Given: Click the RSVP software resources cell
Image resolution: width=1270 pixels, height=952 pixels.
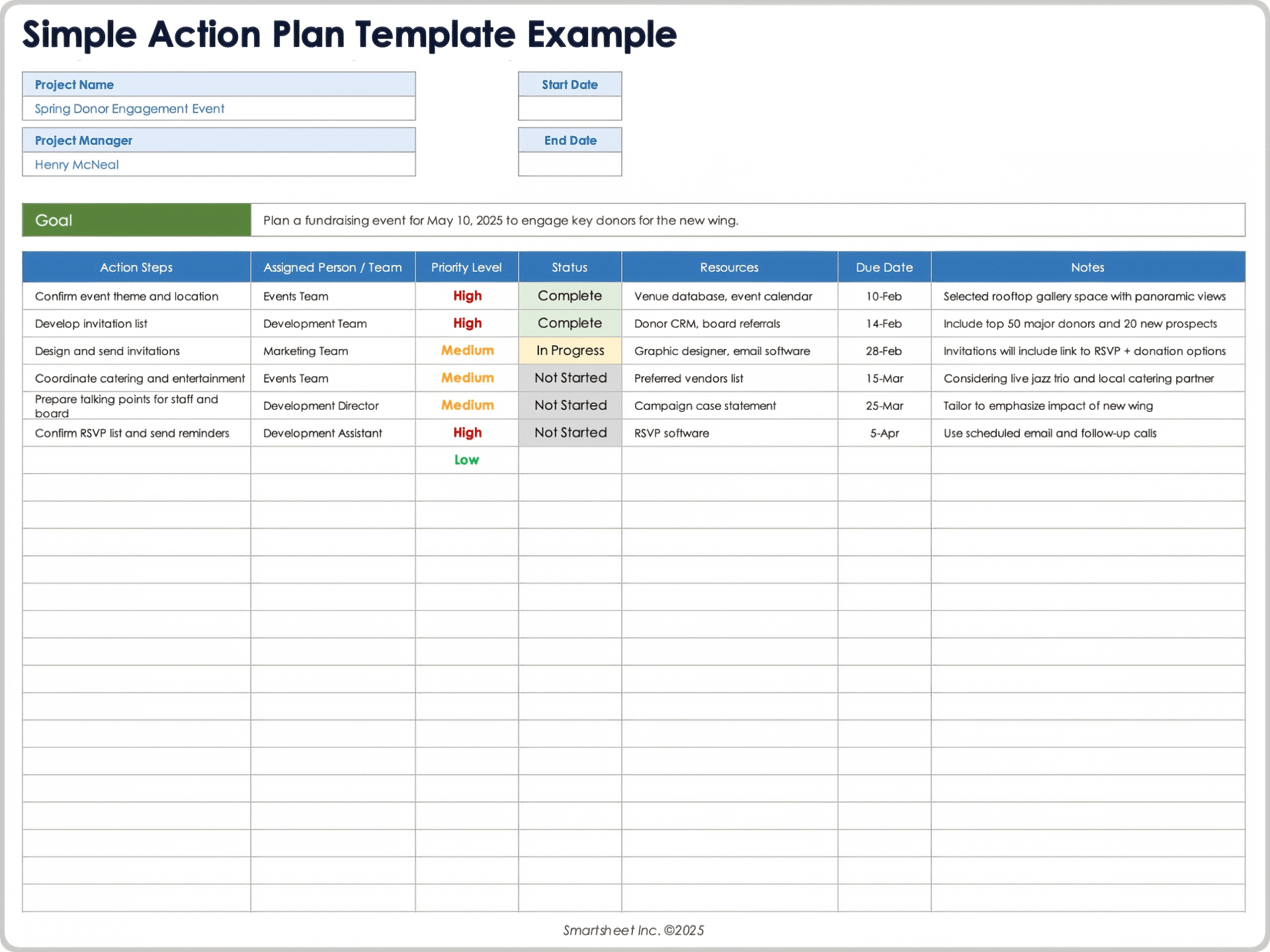Looking at the screenshot, I should point(728,433).
